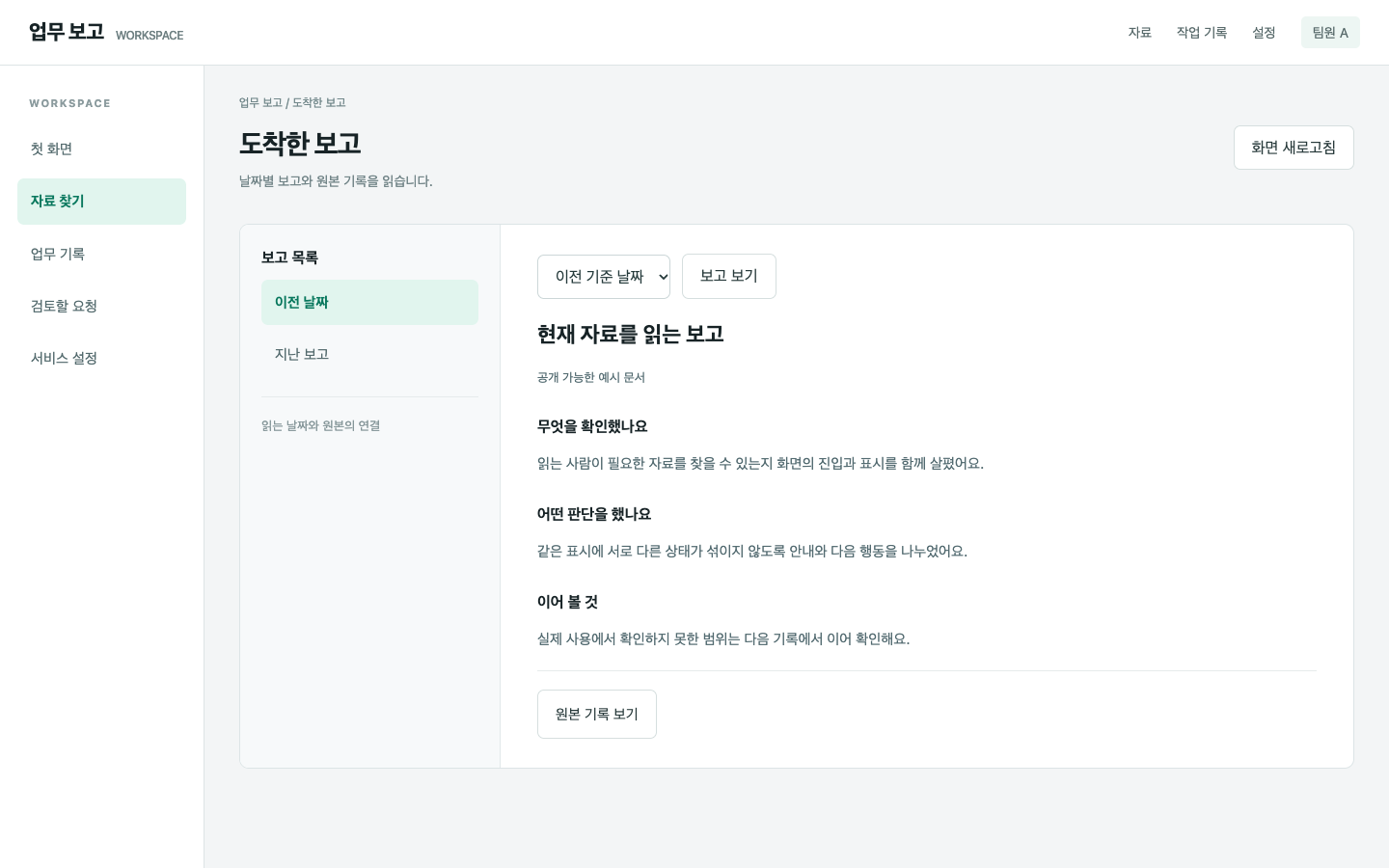Screen dimensions: 1389x868
Task: Click the 화면 새로고침 button
Action: (1294, 148)
